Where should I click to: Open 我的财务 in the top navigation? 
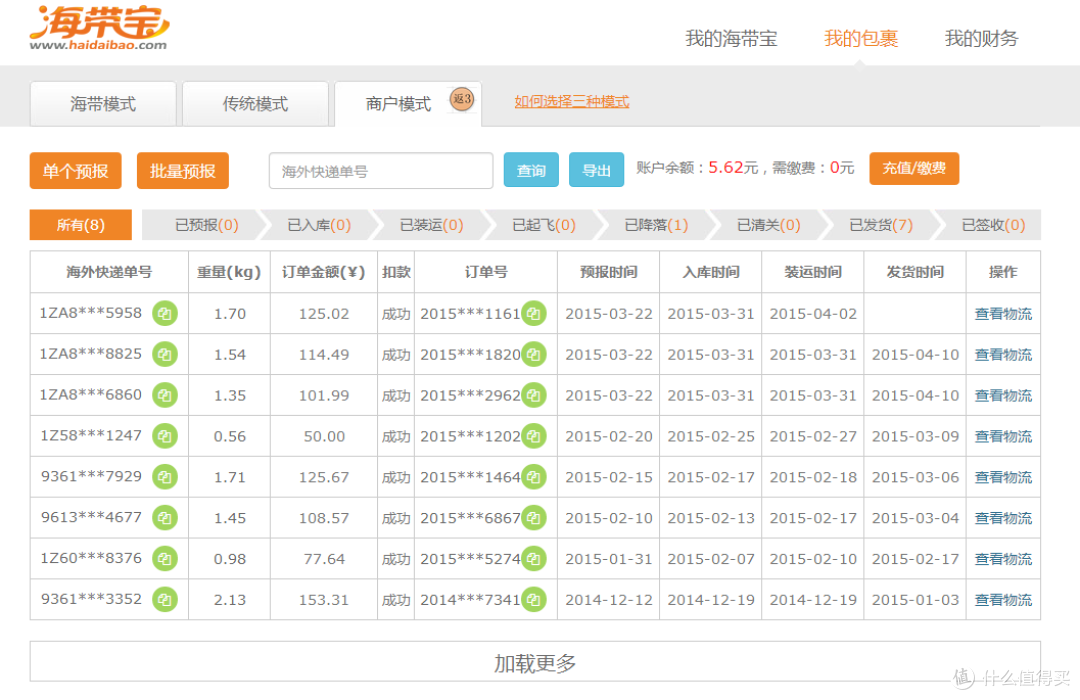[981, 39]
